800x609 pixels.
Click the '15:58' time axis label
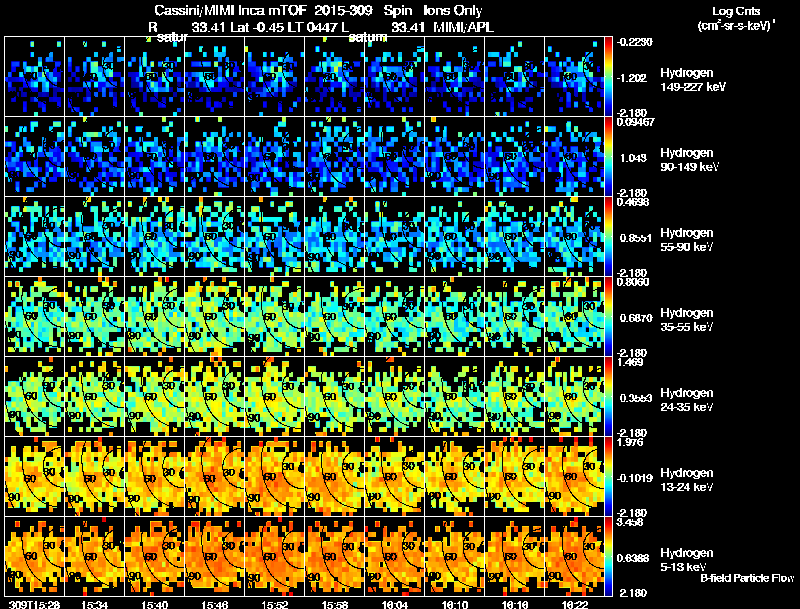(335, 605)
